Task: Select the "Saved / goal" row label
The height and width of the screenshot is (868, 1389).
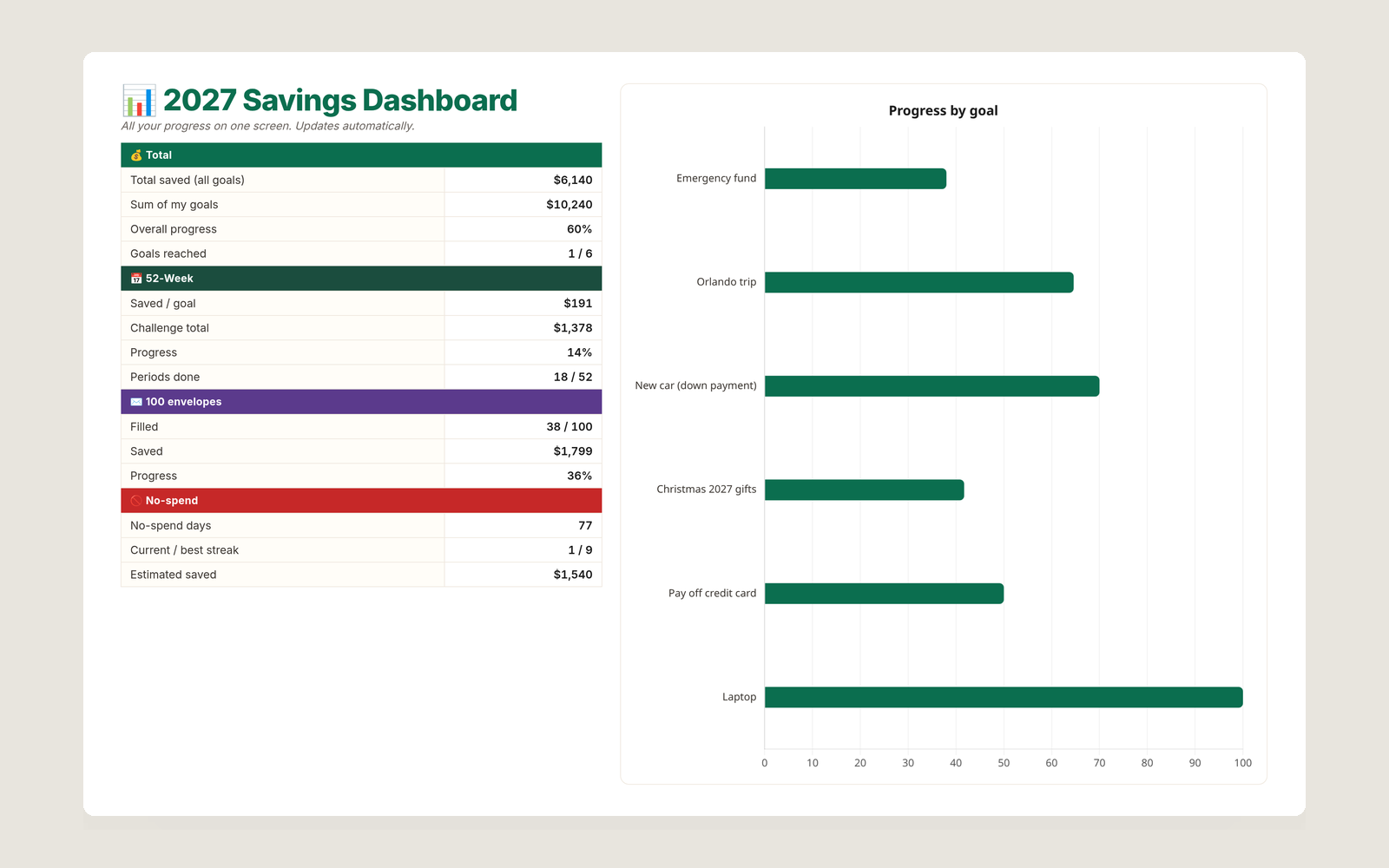Action: [163, 304]
